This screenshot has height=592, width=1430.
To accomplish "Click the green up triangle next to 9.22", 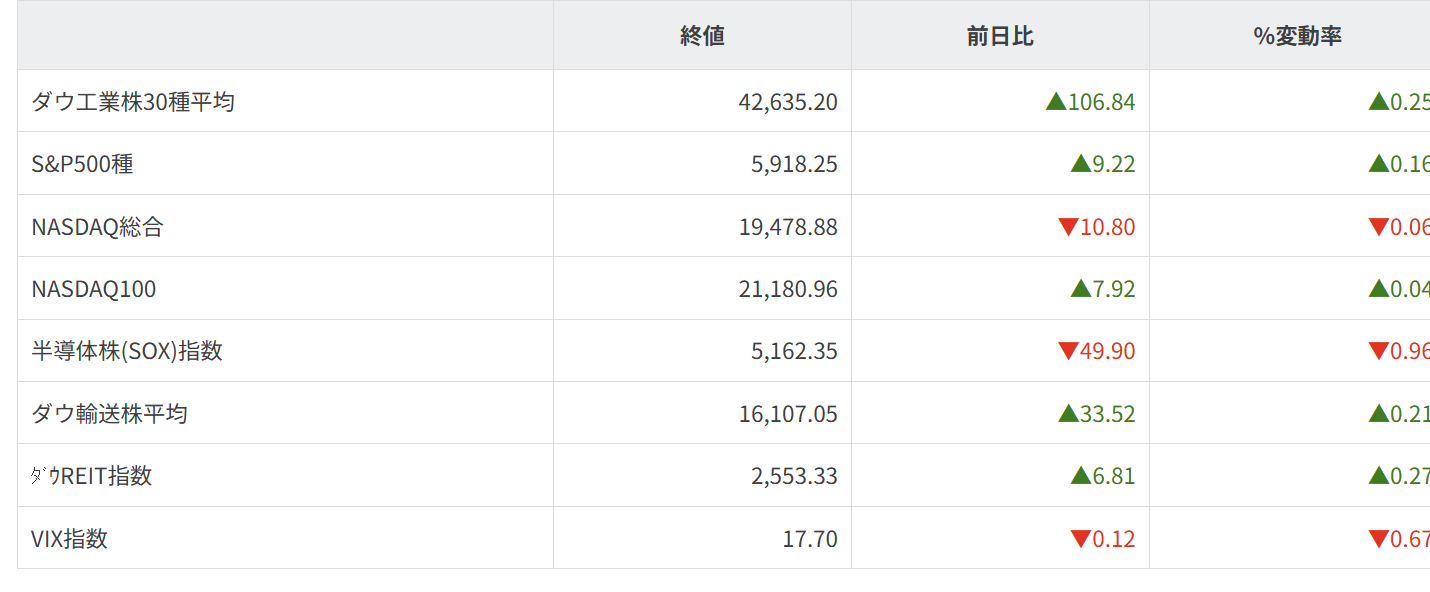I will 1080,164.
